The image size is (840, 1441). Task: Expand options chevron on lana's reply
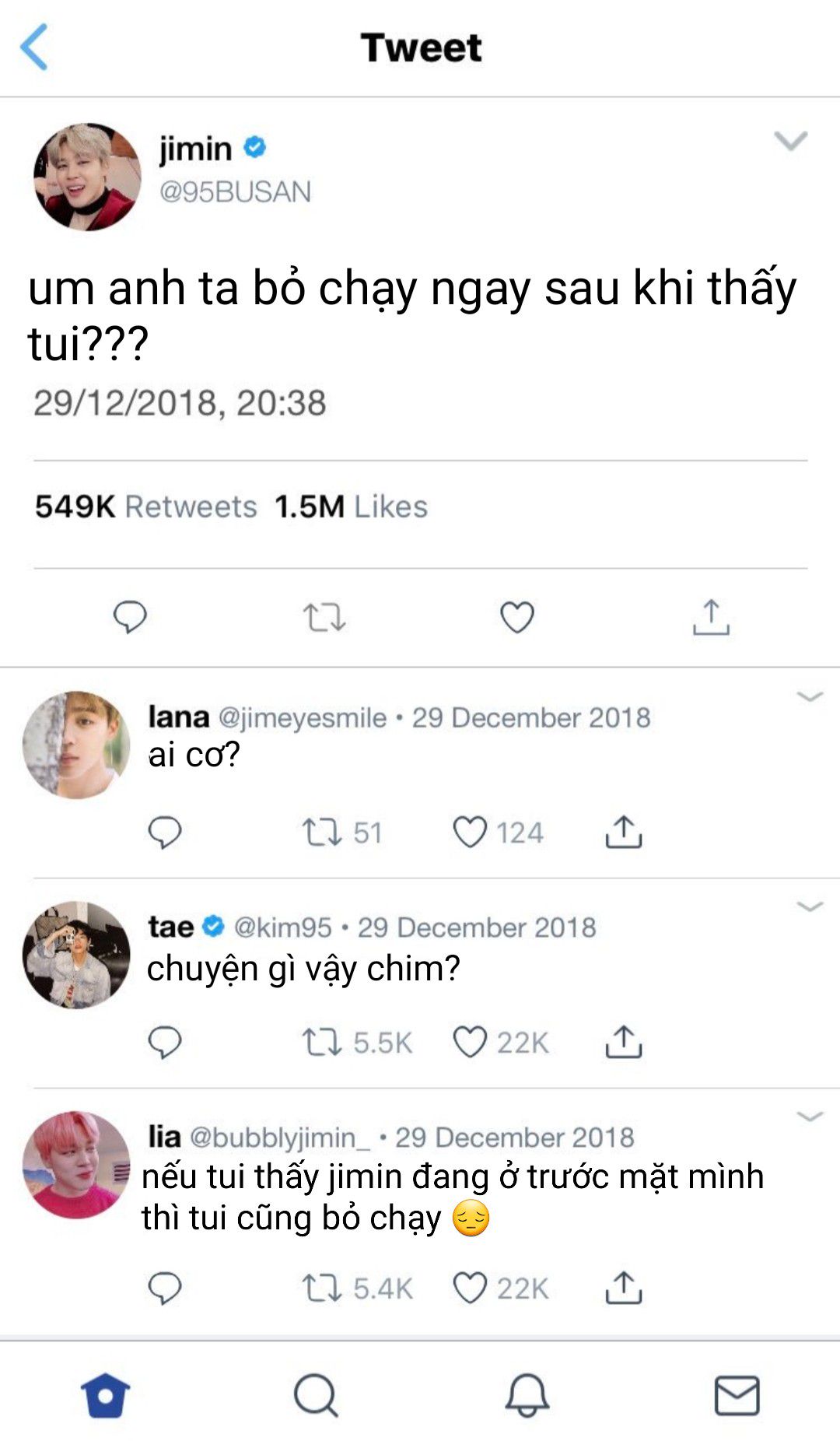coord(810,696)
